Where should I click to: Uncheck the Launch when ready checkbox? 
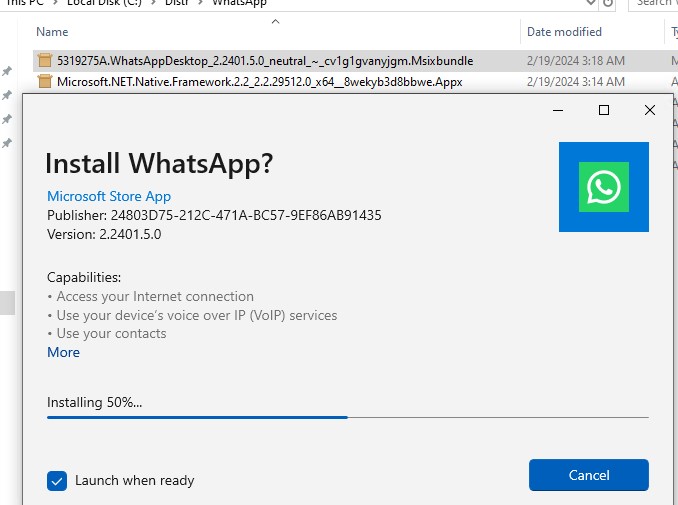pyautogui.click(x=57, y=481)
